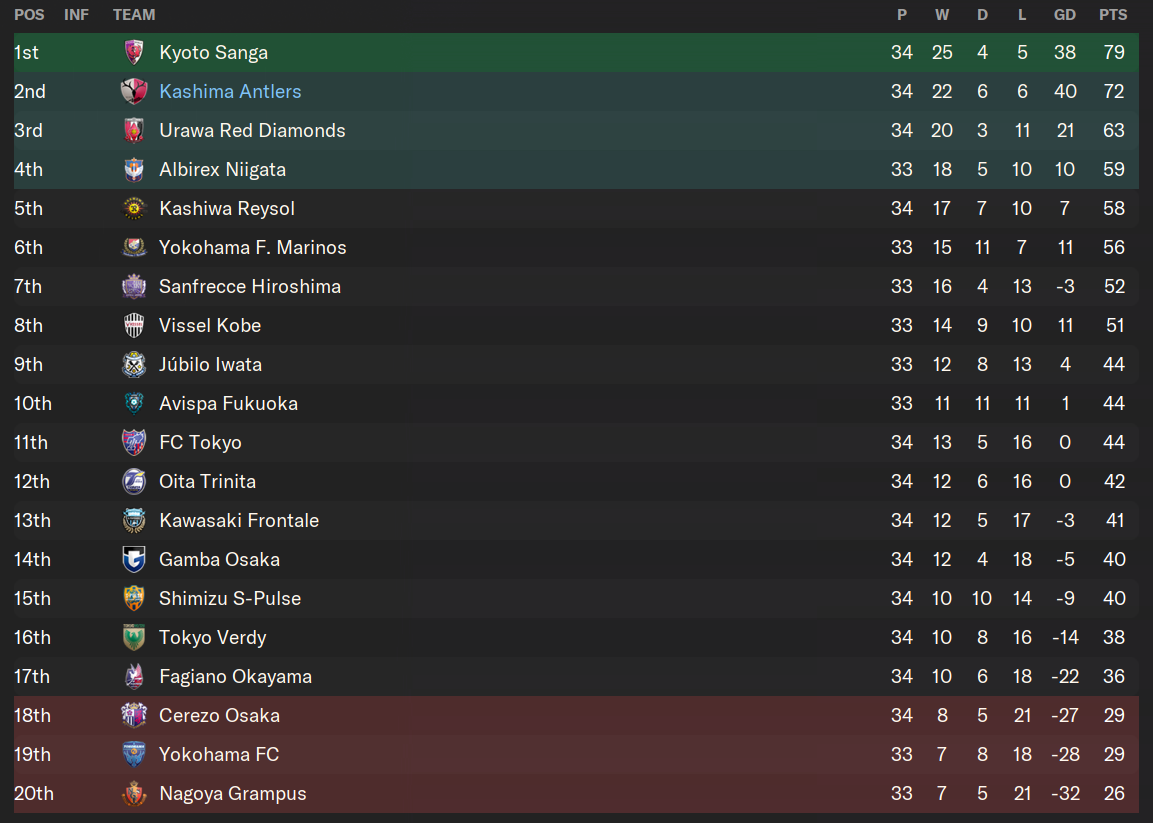Image resolution: width=1153 pixels, height=823 pixels.
Task: Open the Gamba Osaka logo icon
Action: (x=134, y=559)
